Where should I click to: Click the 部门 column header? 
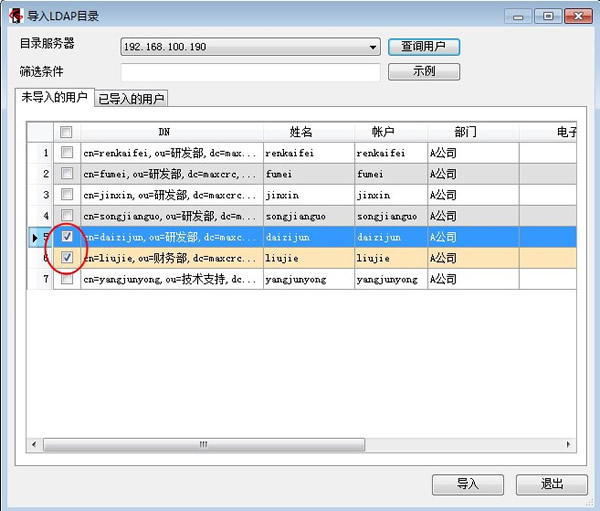465,132
